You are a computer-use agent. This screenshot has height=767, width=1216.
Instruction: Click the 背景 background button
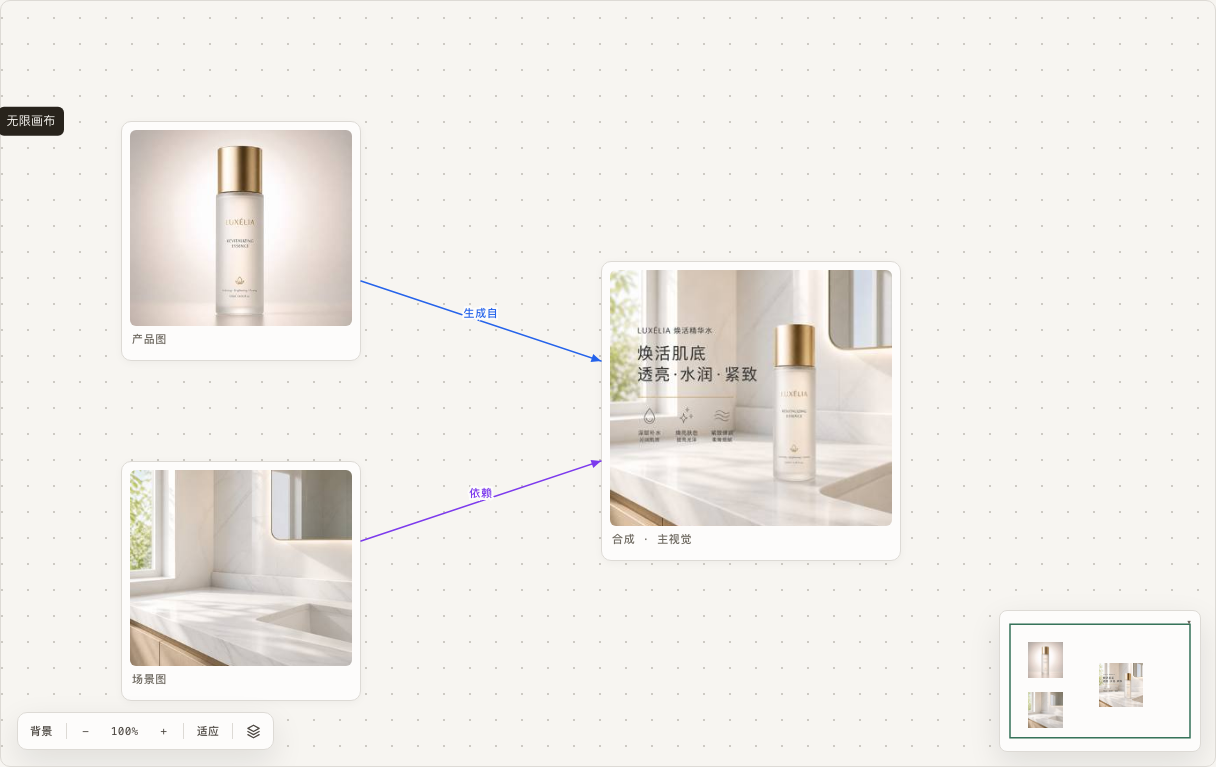point(41,731)
